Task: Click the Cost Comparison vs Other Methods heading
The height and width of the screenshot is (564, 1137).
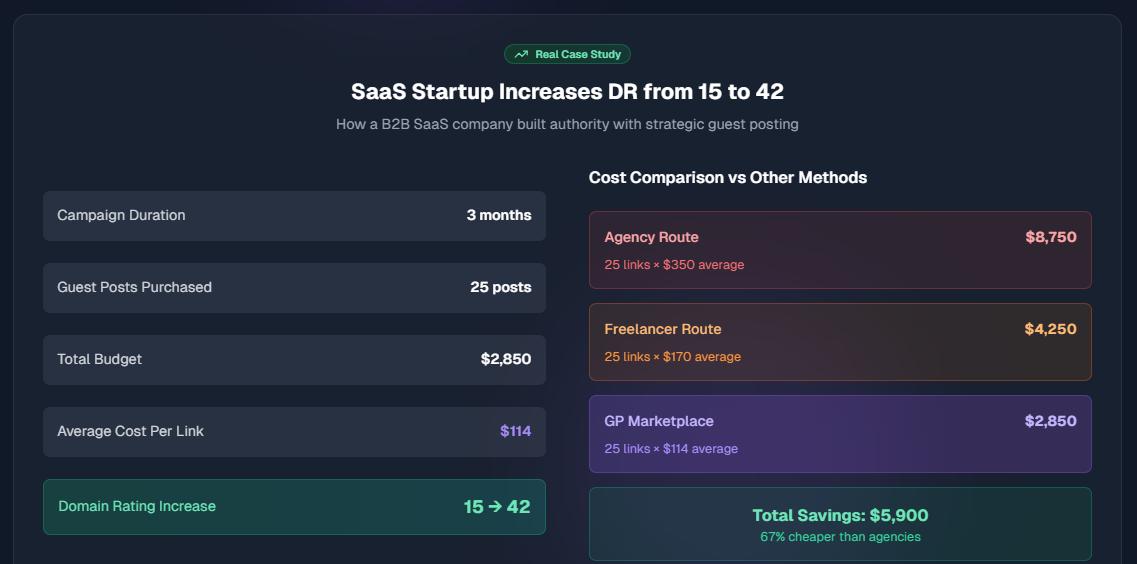Action: pos(727,178)
